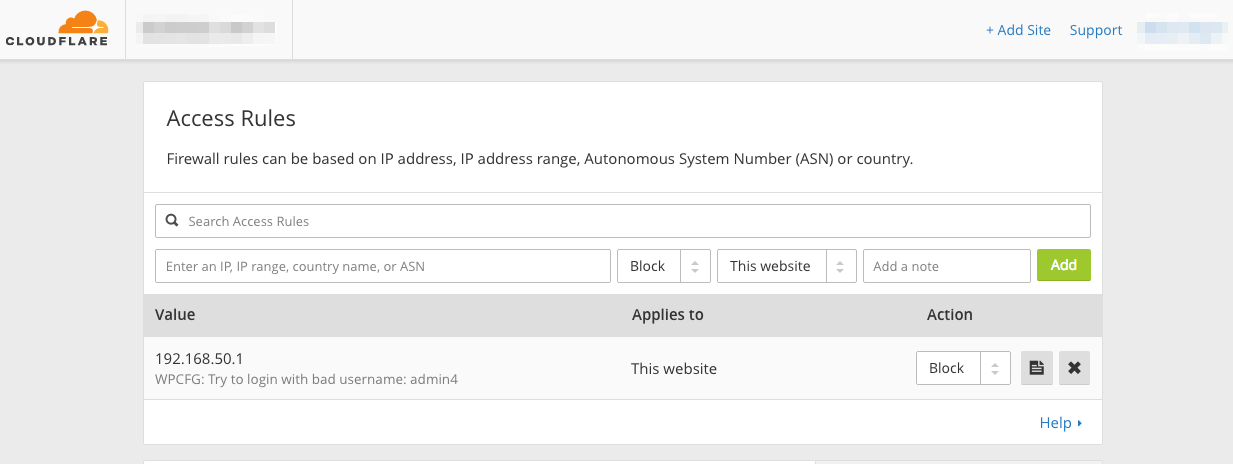Open the site selector beside the logo

[206, 30]
